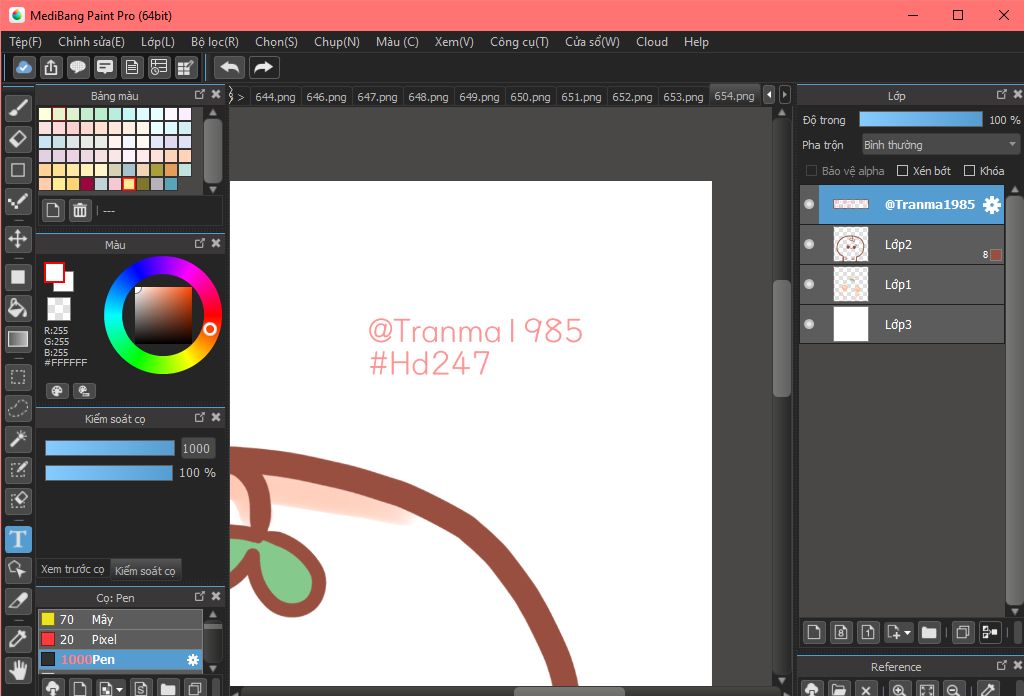Select the Magic Wand tool
The height and width of the screenshot is (696, 1024).
[18, 439]
